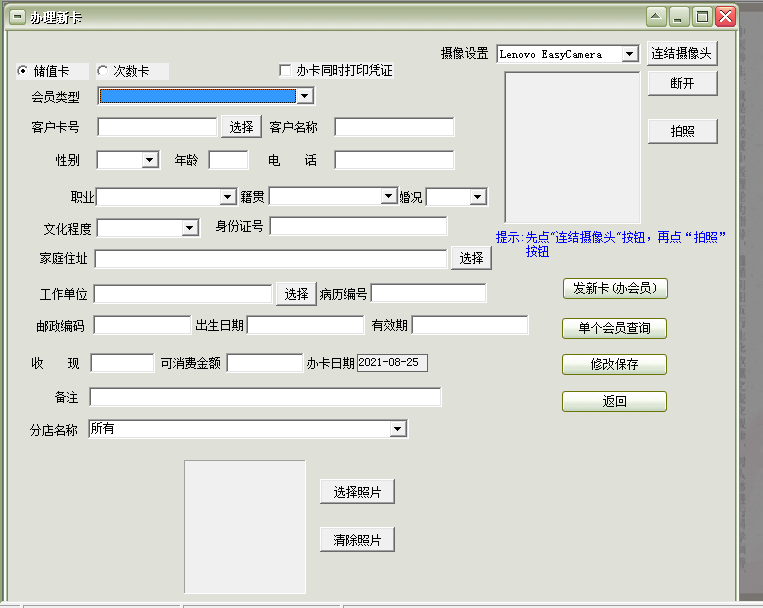Open the 会员类型 dropdown
763x608 pixels.
(x=305, y=96)
